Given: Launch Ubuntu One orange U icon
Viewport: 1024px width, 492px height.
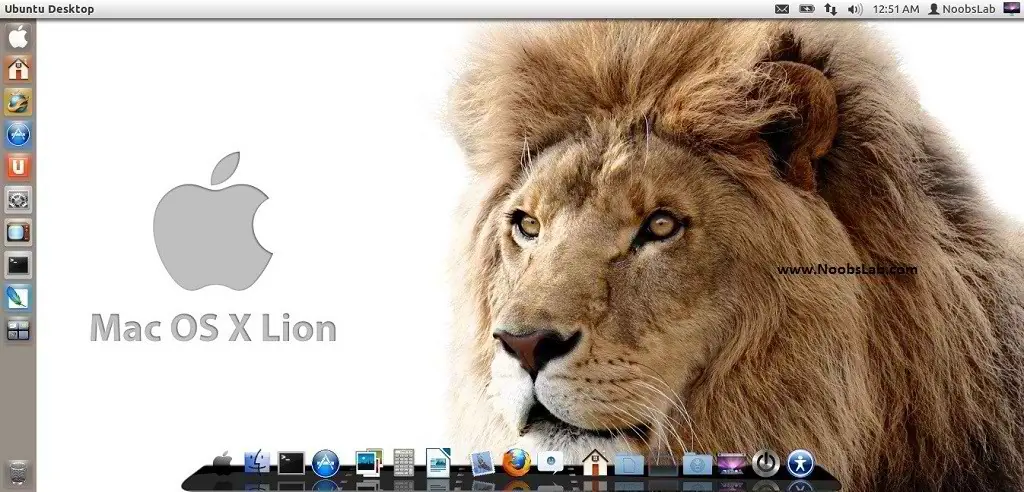Looking at the screenshot, I should pyautogui.click(x=18, y=167).
